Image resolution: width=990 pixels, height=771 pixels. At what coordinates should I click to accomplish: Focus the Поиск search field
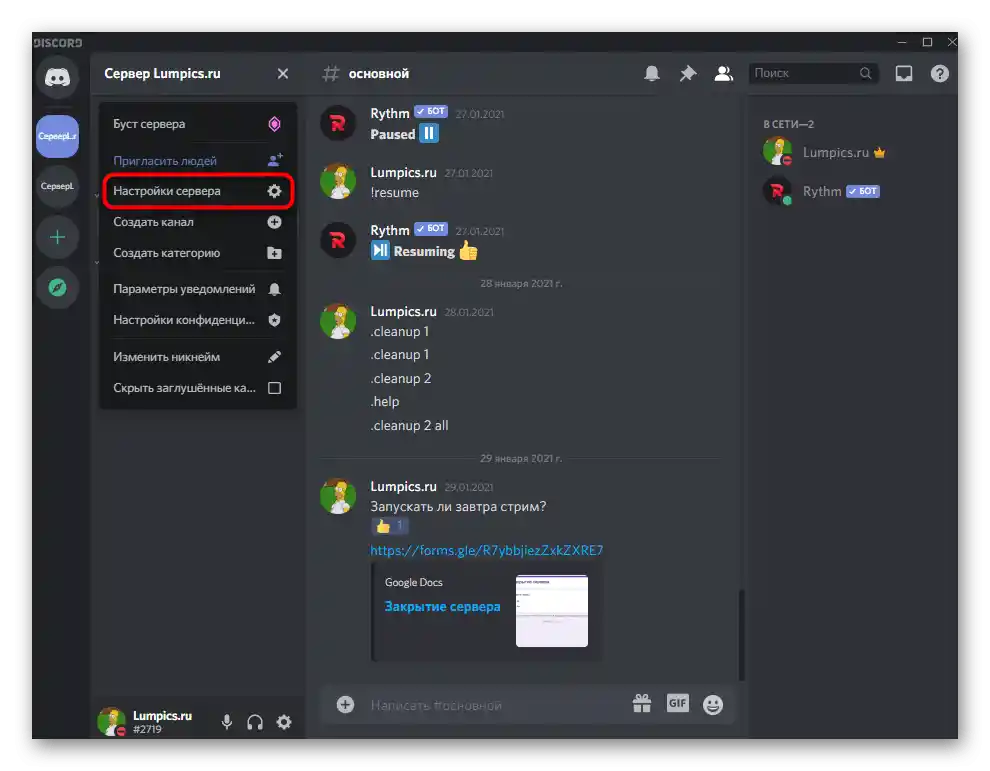click(813, 73)
